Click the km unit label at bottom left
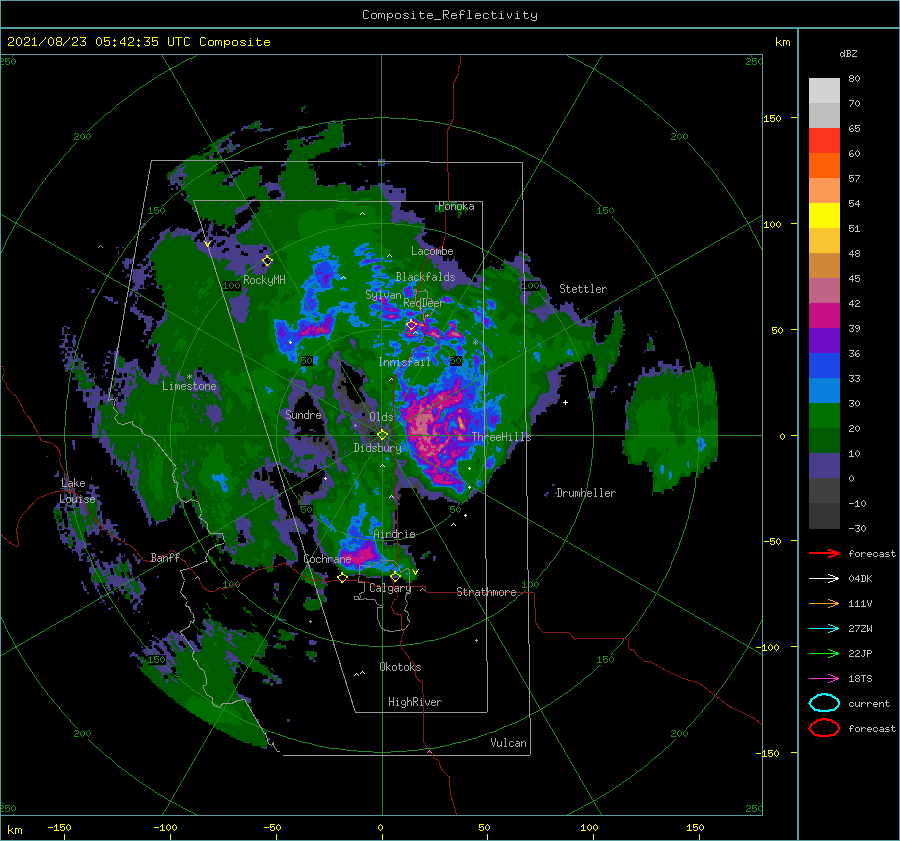This screenshot has width=900, height=841. coord(15,830)
